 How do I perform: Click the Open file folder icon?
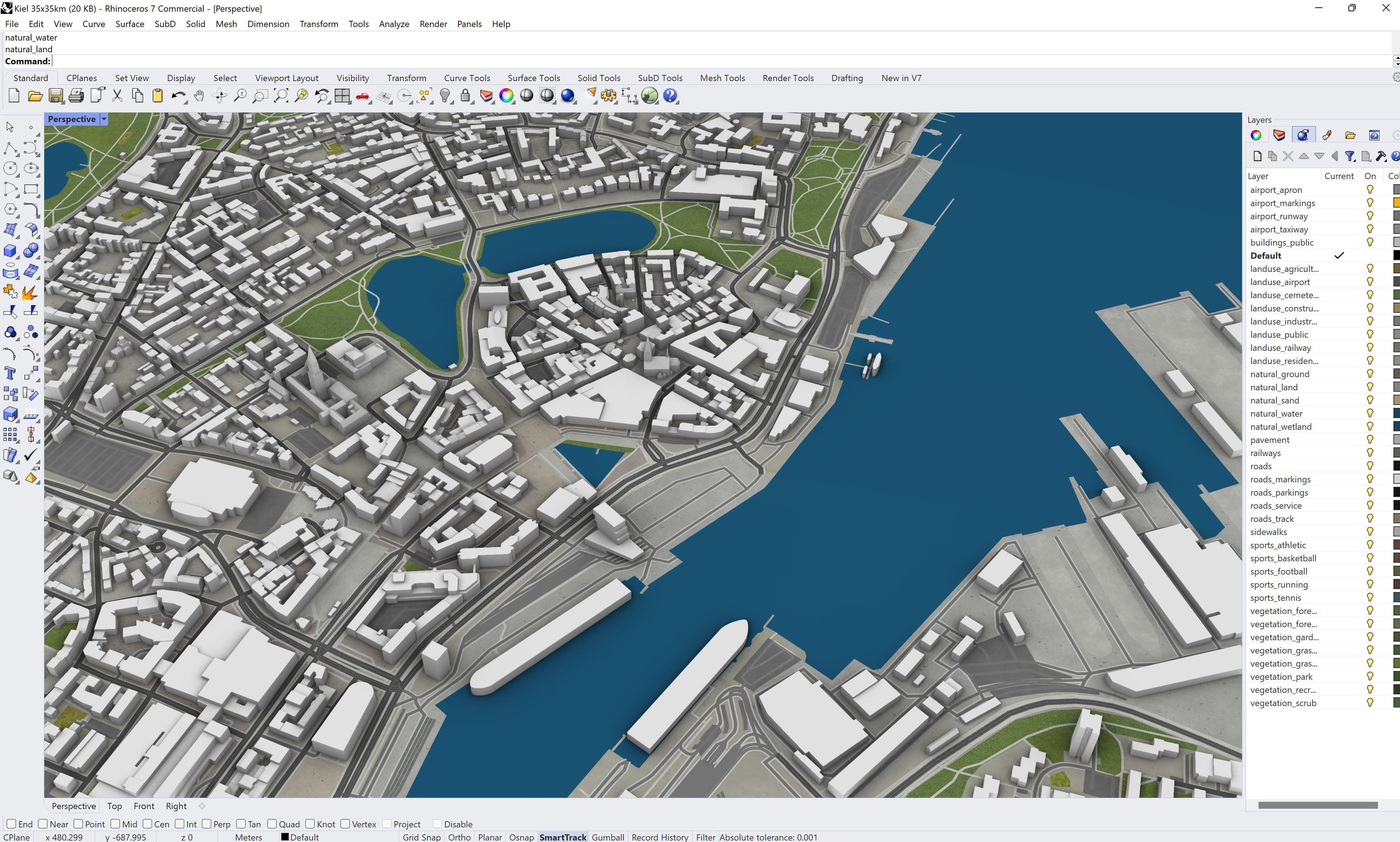tap(35, 96)
